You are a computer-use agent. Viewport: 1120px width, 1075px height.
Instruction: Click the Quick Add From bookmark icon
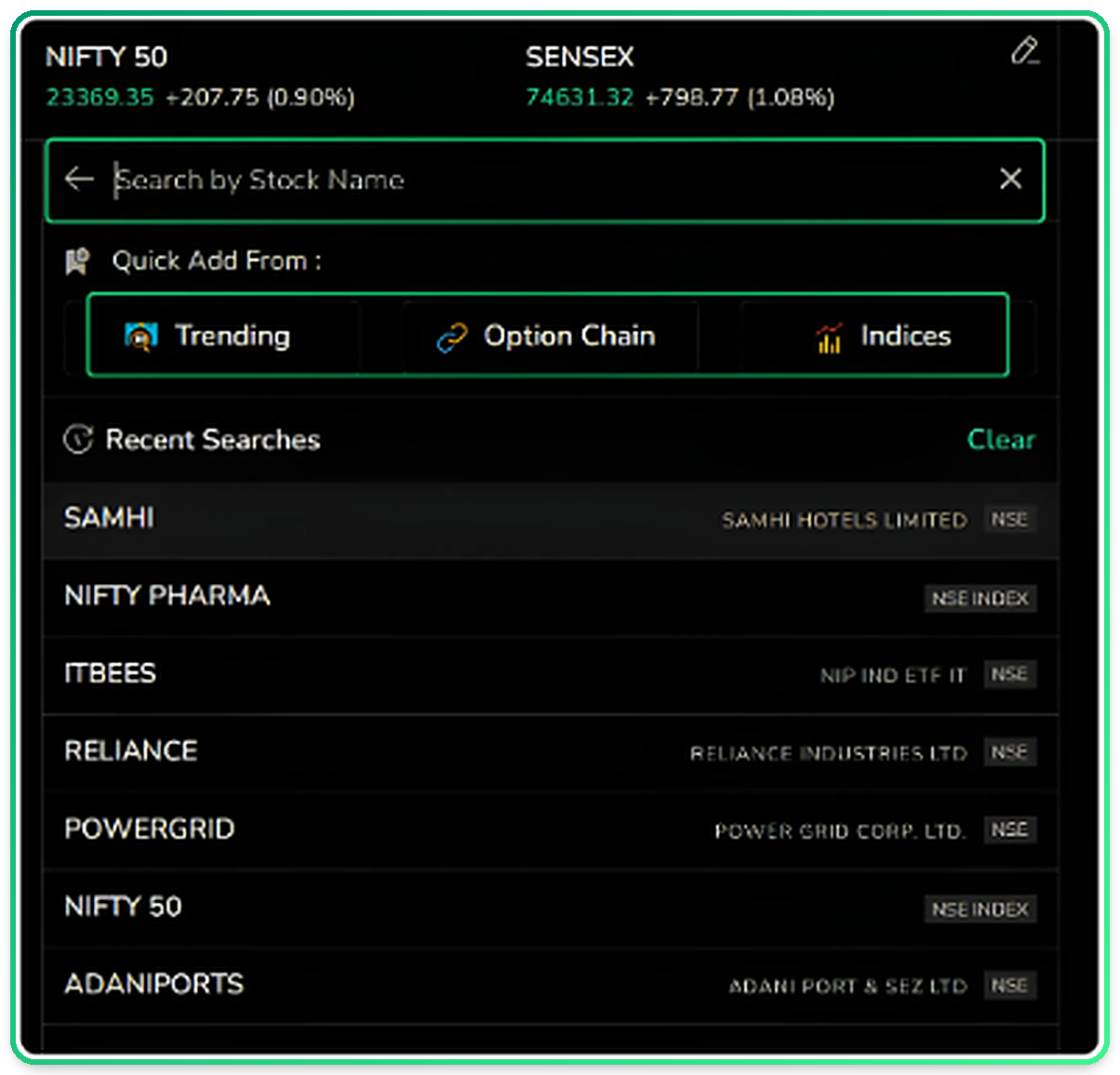click(x=77, y=261)
